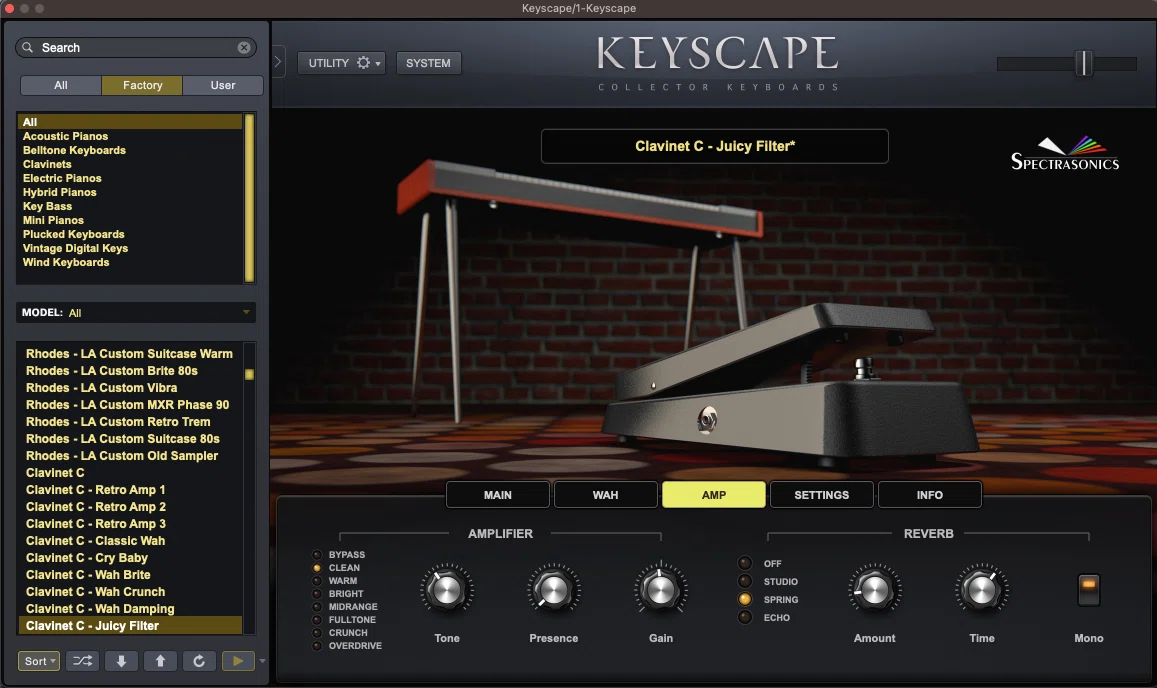Load patch Clavinet C - Classic Wah
The width and height of the screenshot is (1157, 688).
(x=95, y=540)
